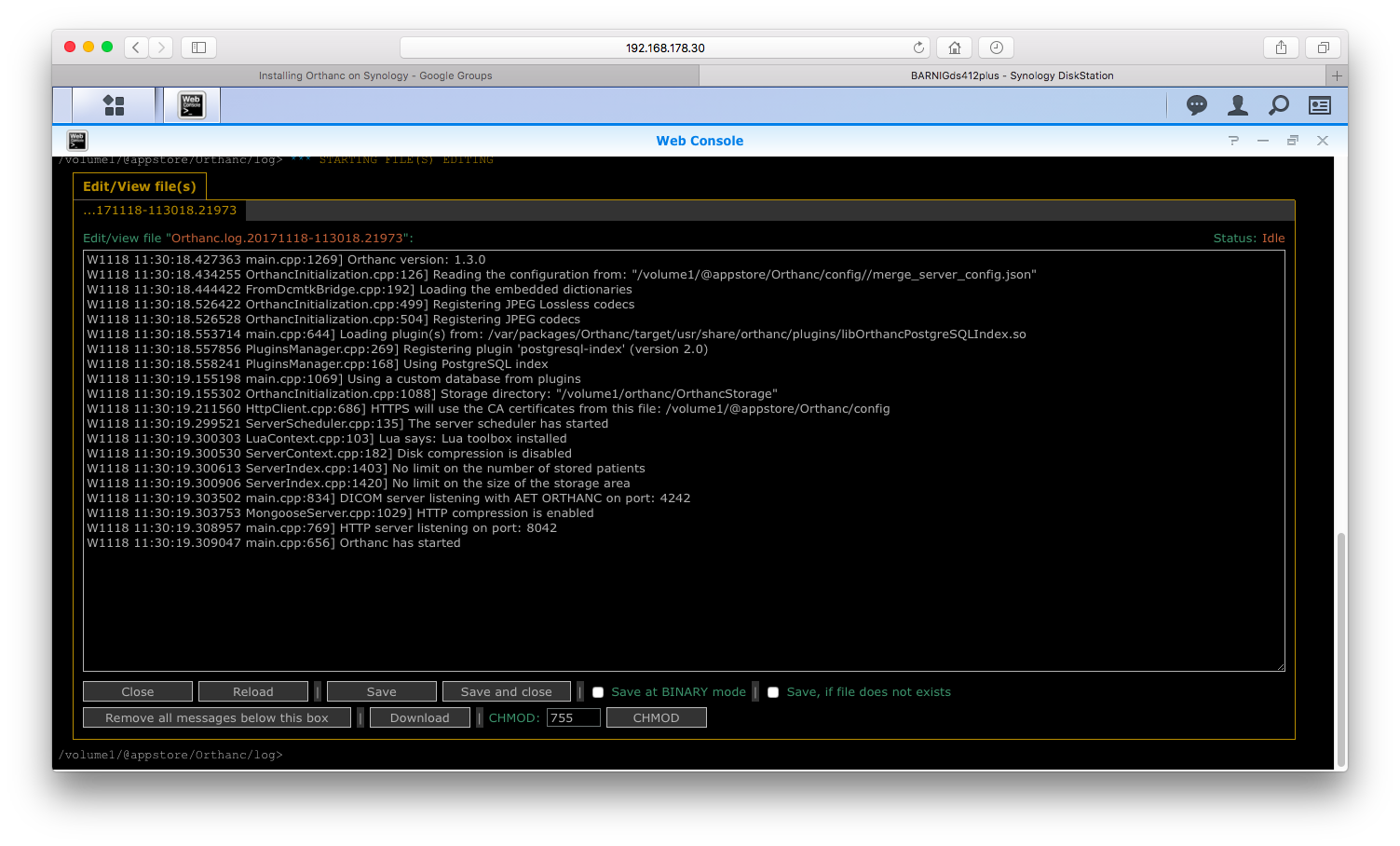Viewport: 1400px width, 846px height.
Task: Show all Safari tabs overview
Action: point(1323,48)
